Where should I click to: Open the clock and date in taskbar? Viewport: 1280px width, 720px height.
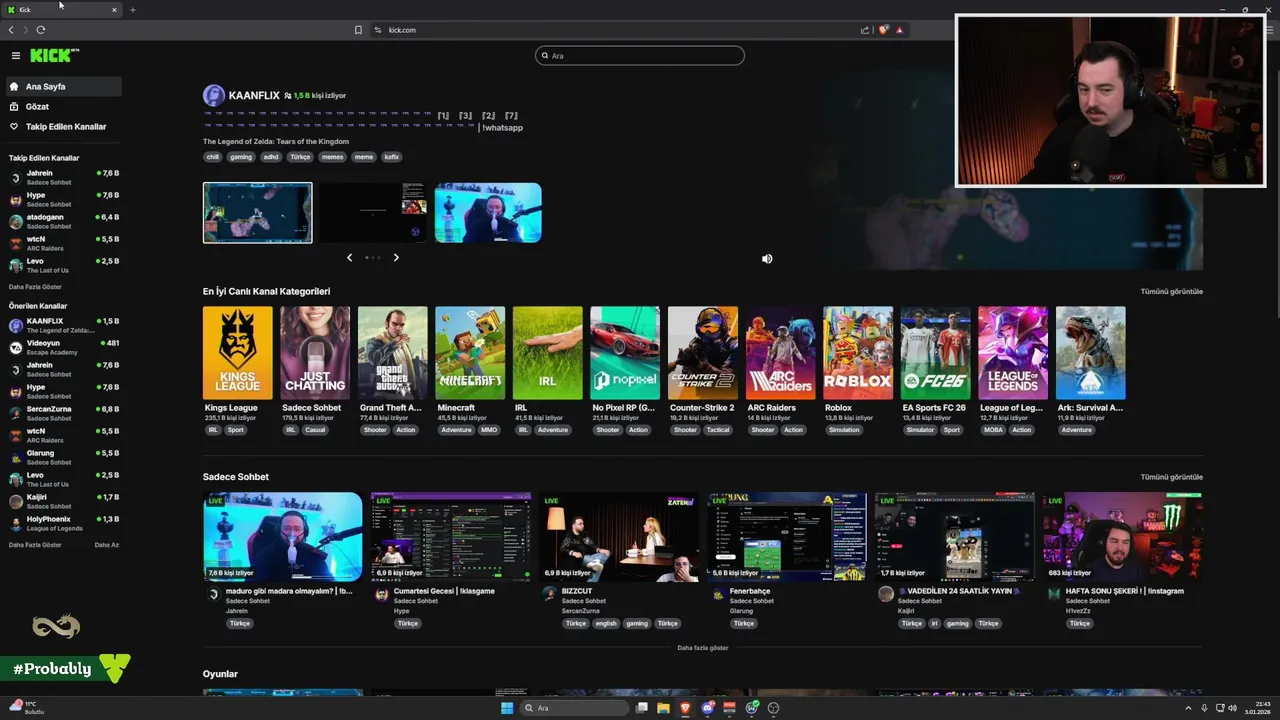click(1257, 708)
